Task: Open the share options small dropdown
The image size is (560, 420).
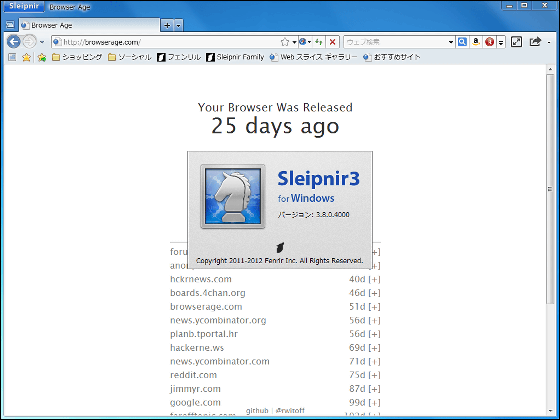Action: [549, 42]
